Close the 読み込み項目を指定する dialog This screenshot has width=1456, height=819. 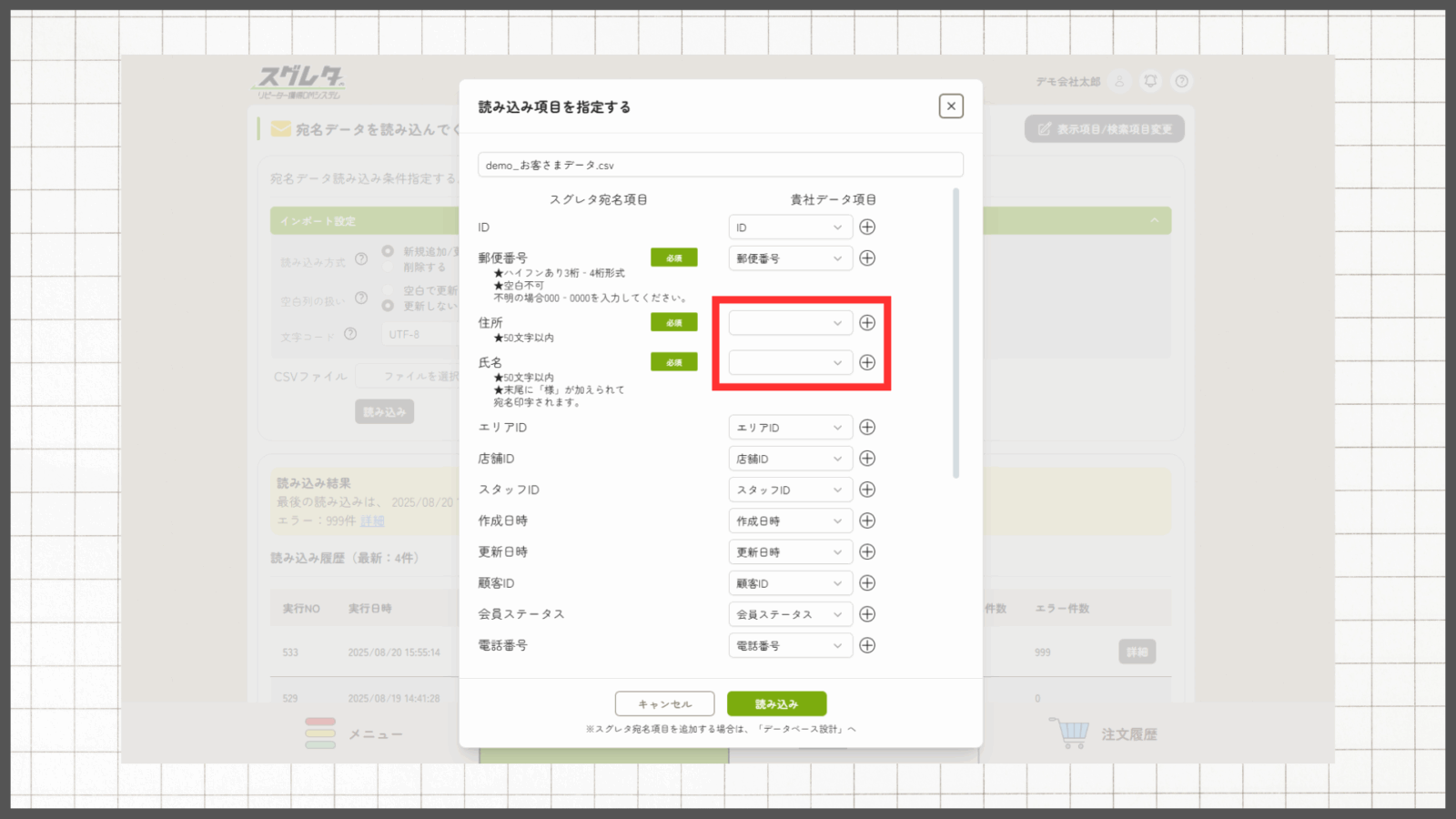pos(951,106)
